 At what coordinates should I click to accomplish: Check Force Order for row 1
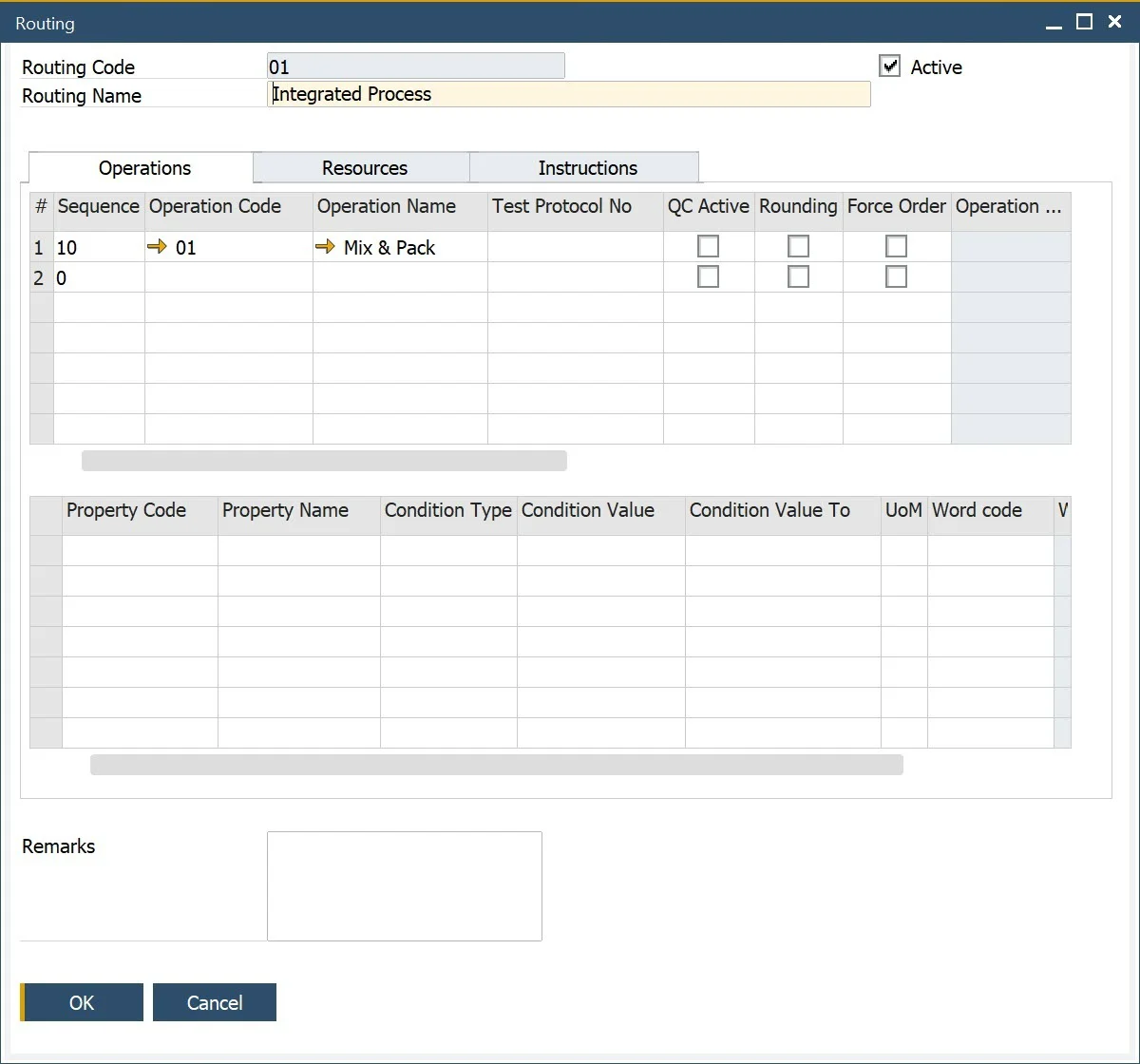[x=896, y=247]
